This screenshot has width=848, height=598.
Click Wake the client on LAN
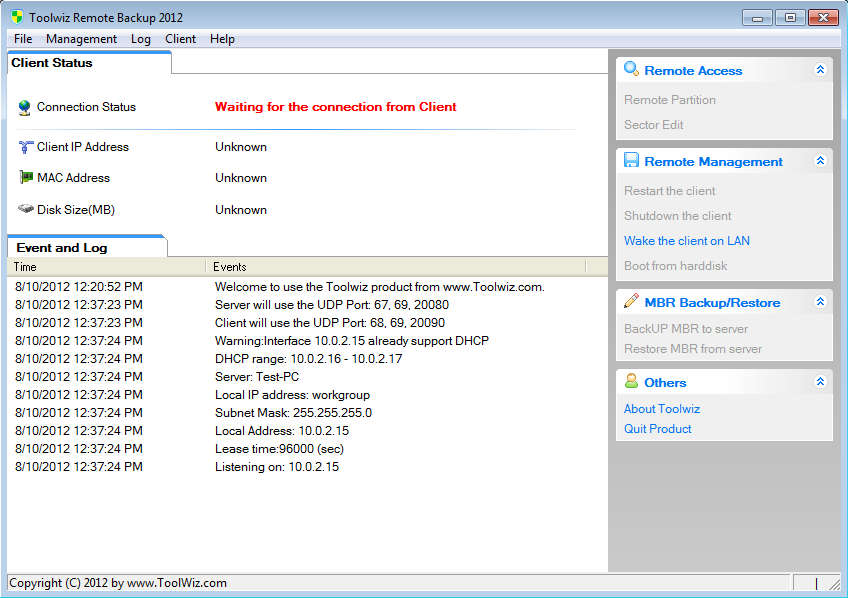pyautogui.click(x=686, y=241)
